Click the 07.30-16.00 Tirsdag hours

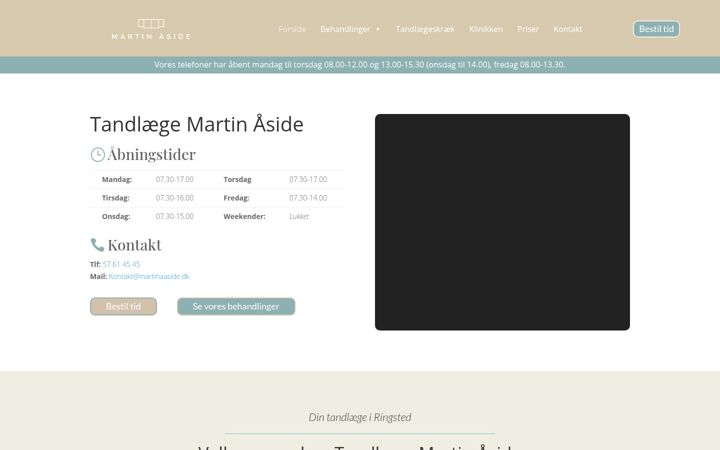click(x=174, y=198)
